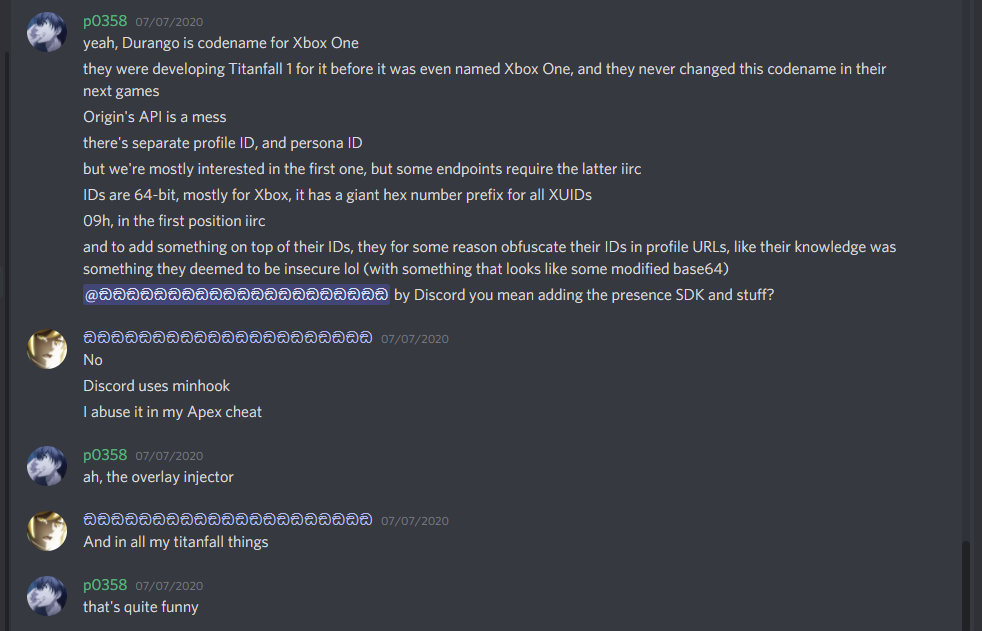Click the timestamp next to the "No" author
The image size is (982, 631).
click(x=415, y=339)
